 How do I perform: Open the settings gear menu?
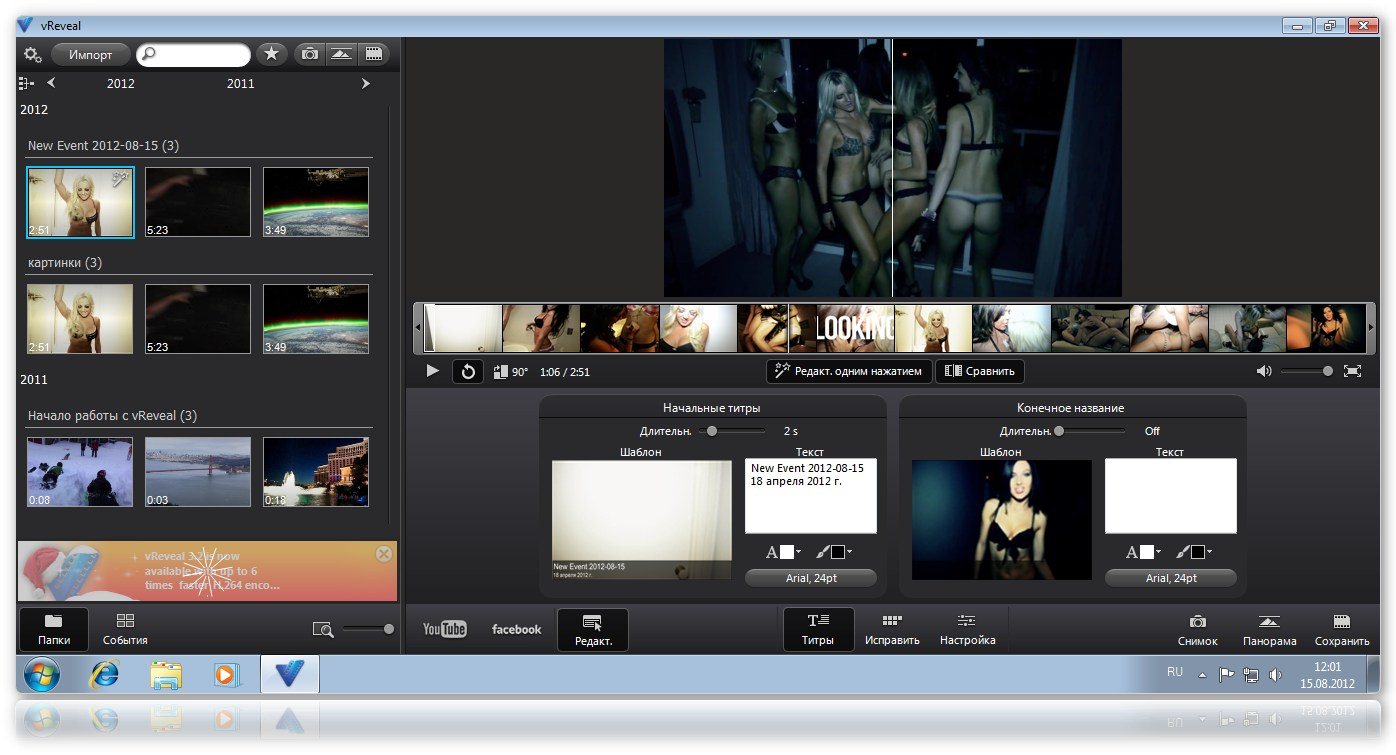[32, 54]
